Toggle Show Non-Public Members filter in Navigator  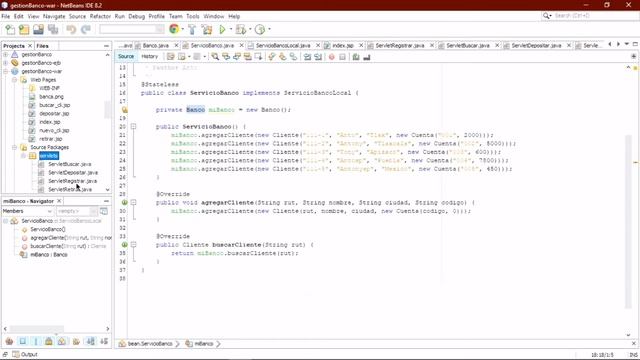[x=49, y=341]
